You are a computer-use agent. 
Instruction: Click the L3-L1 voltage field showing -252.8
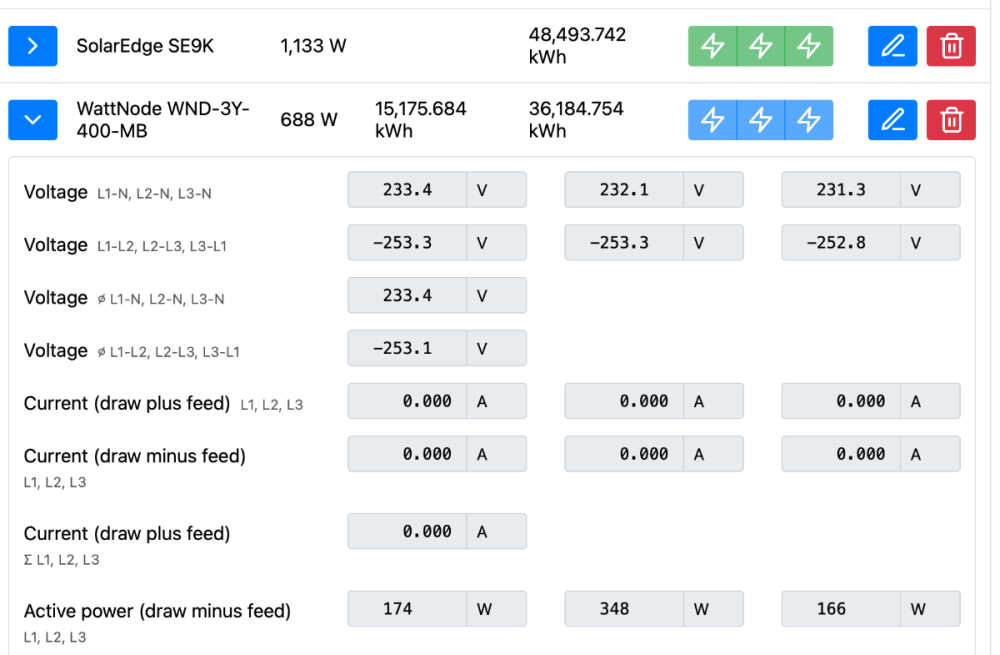pos(841,242)
